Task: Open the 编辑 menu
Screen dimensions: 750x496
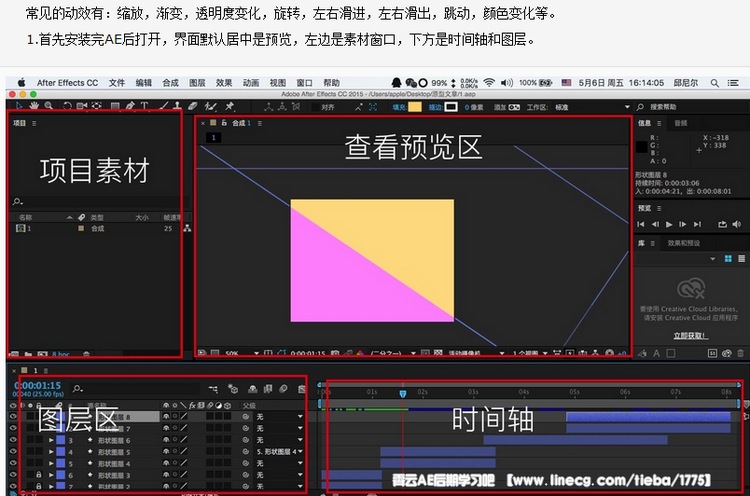Action: point(143,83)
